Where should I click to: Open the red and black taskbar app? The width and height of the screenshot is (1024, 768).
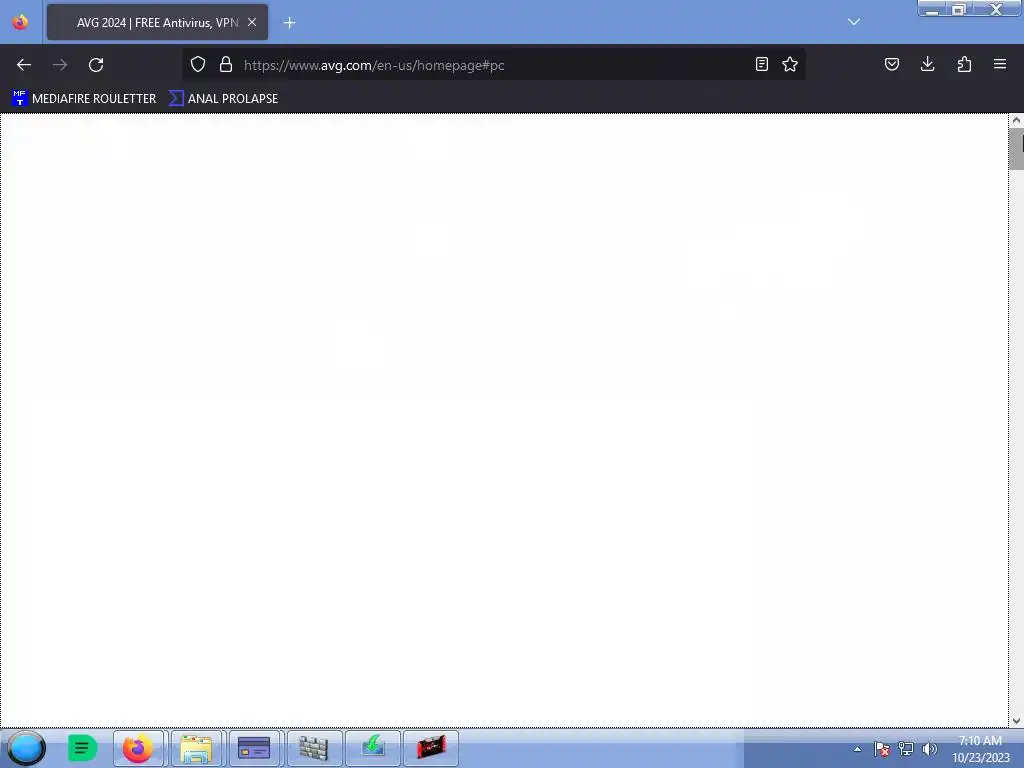[x=431, y=748]
